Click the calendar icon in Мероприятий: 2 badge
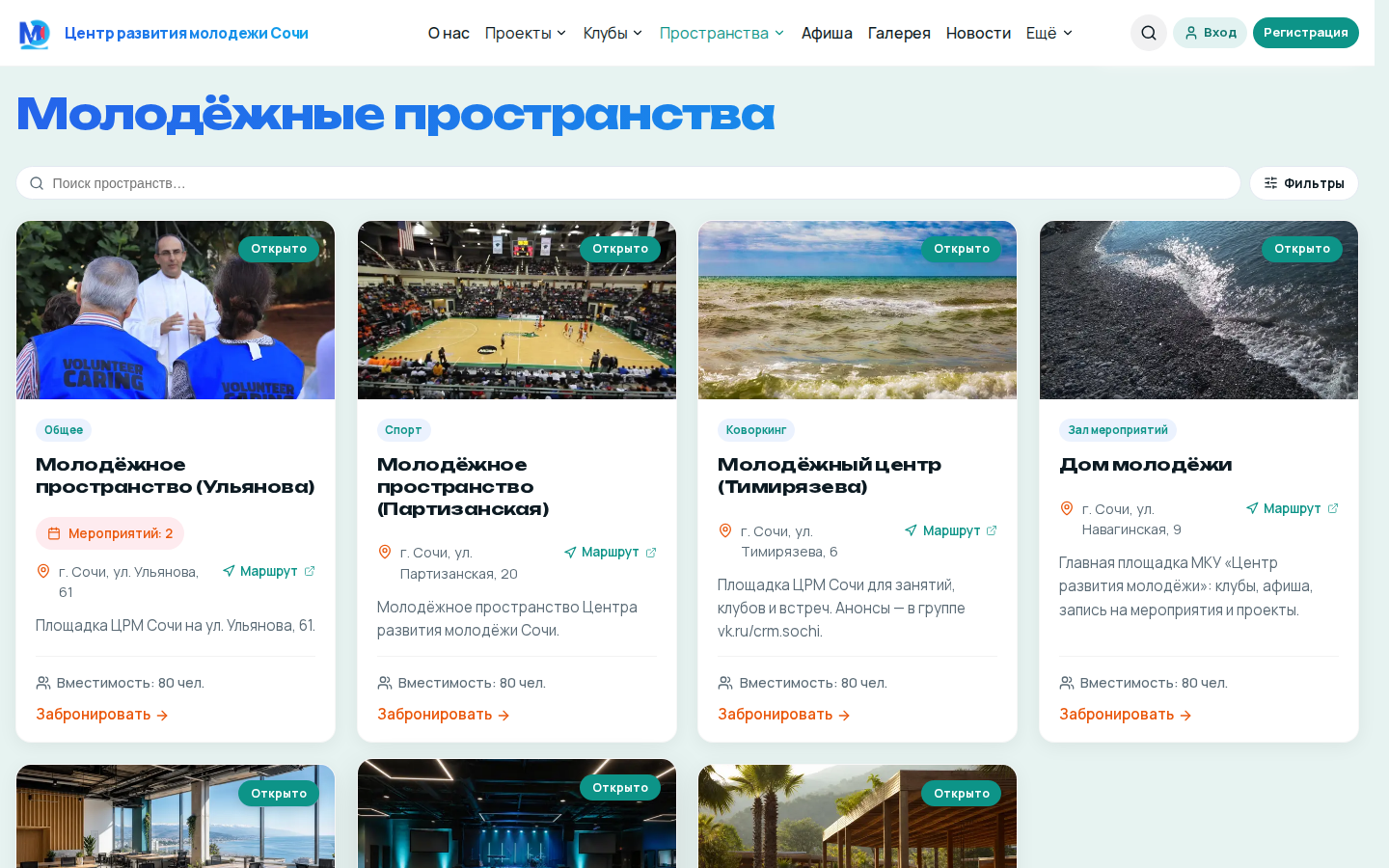The image size is (1389, 868). [x=54, y=533]
